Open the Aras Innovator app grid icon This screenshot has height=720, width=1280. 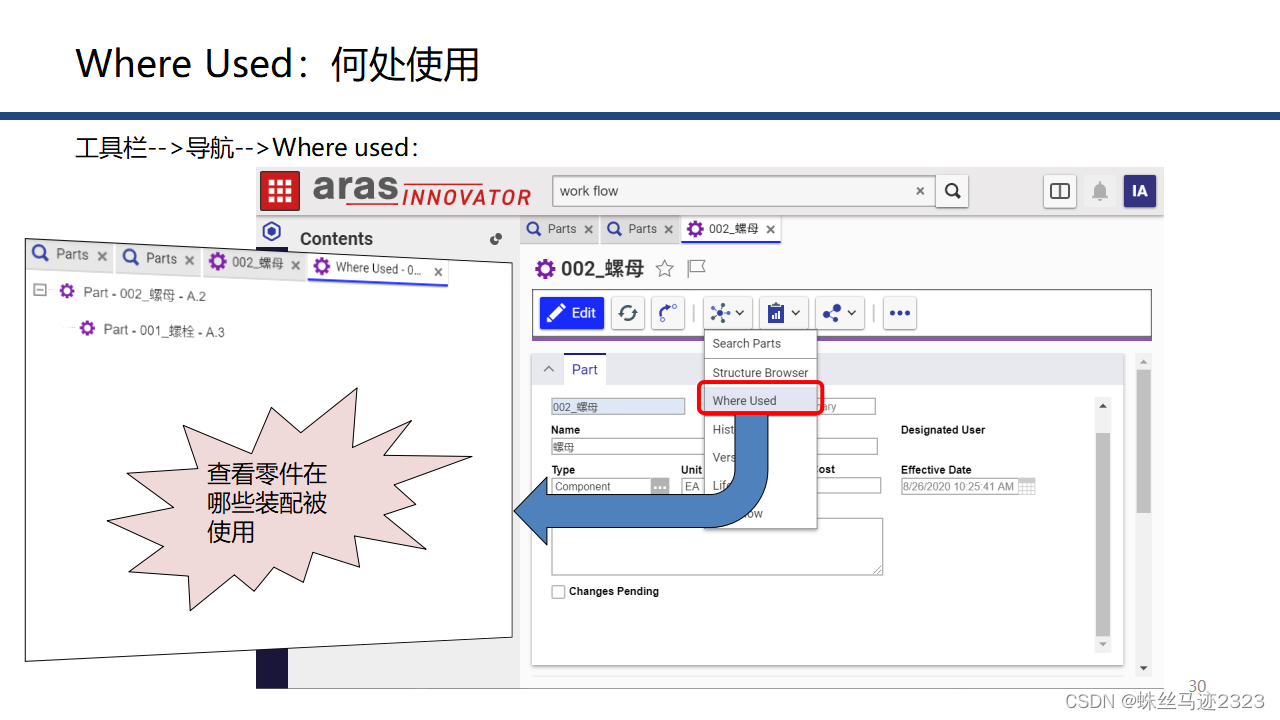tap(279, 190)
